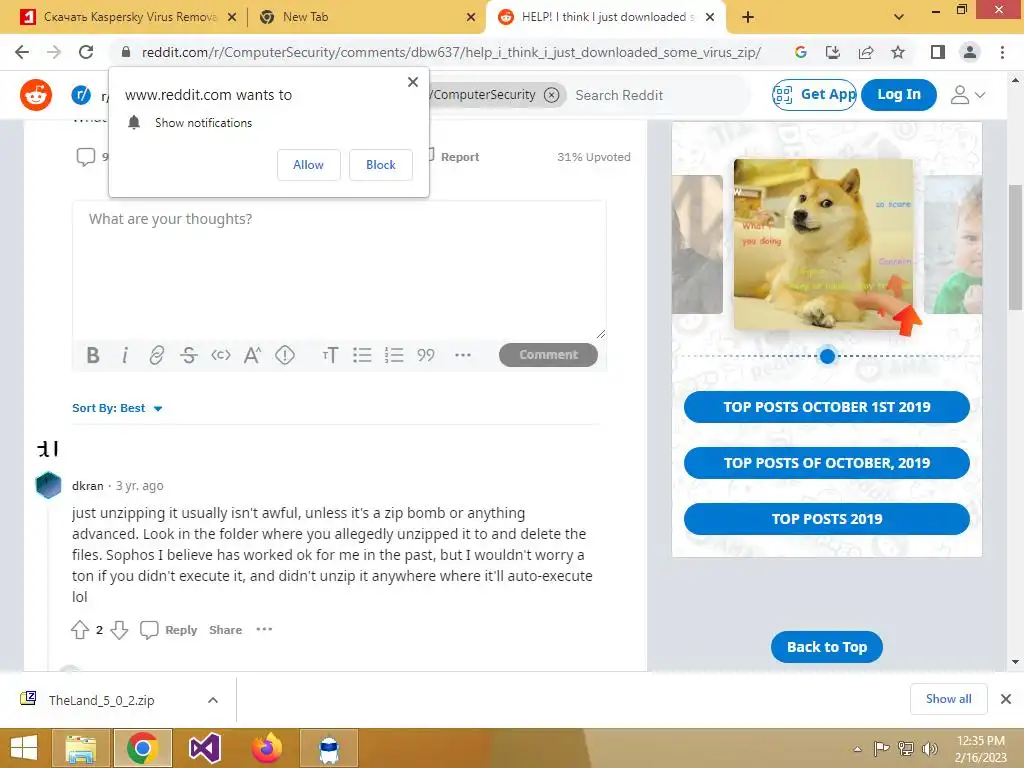Apply bold formatting in comment editor
1024x768 pixels.
93,355
